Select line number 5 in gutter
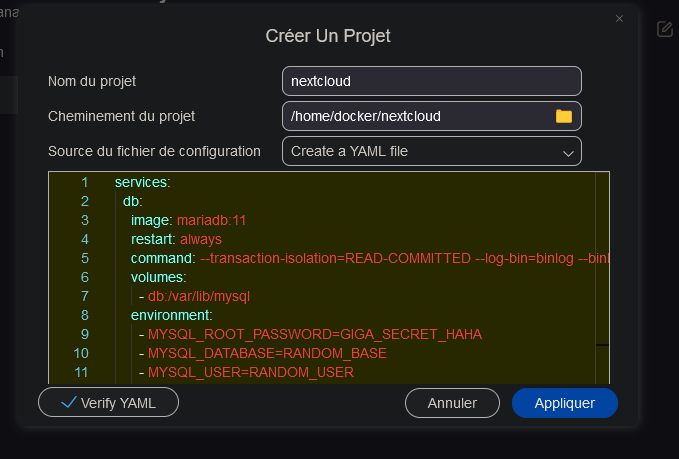The height and width of the screenshot is (459, 679). click(85, 259)
